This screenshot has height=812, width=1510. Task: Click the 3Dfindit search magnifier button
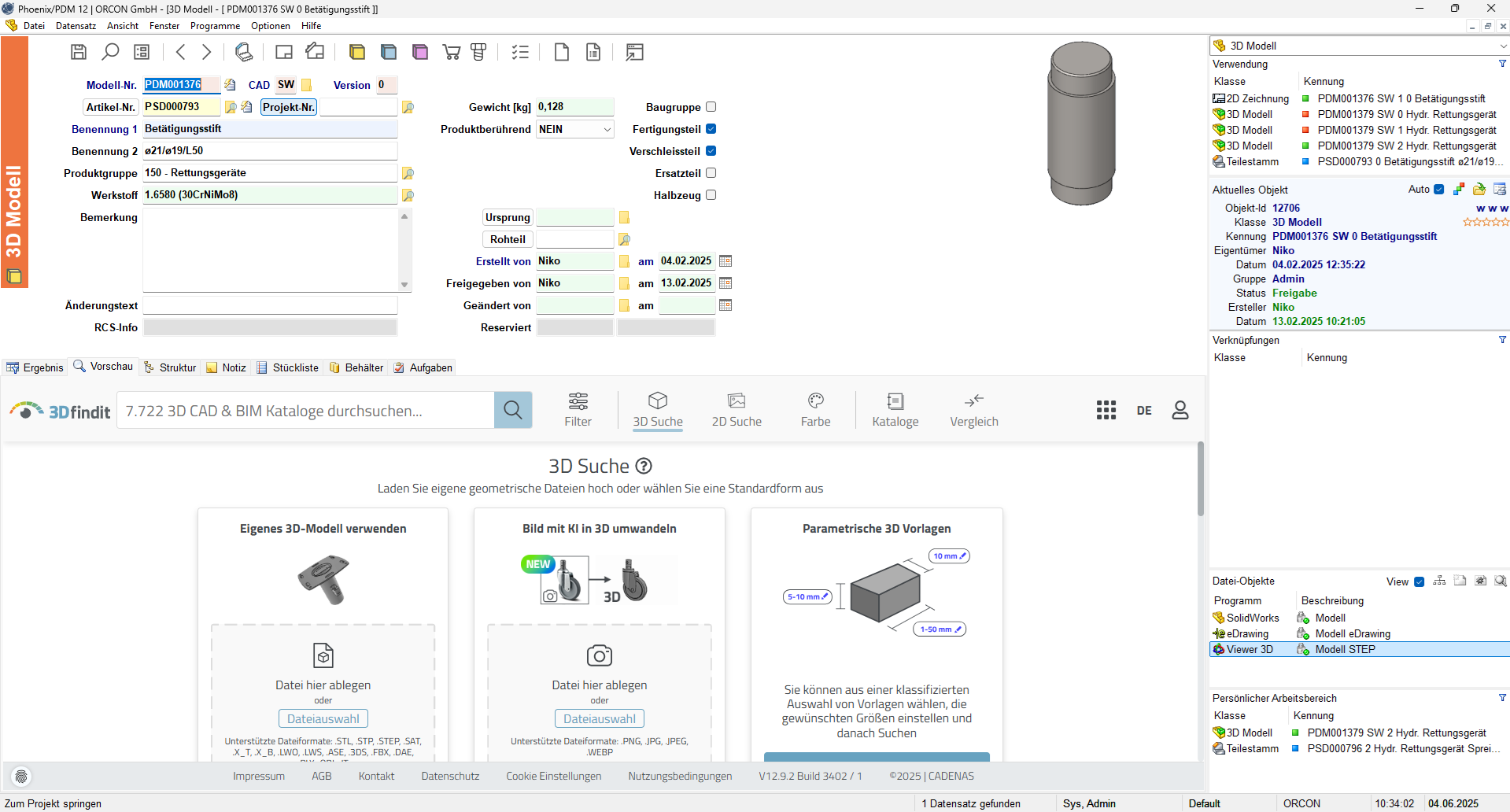[x=513, y=410]
